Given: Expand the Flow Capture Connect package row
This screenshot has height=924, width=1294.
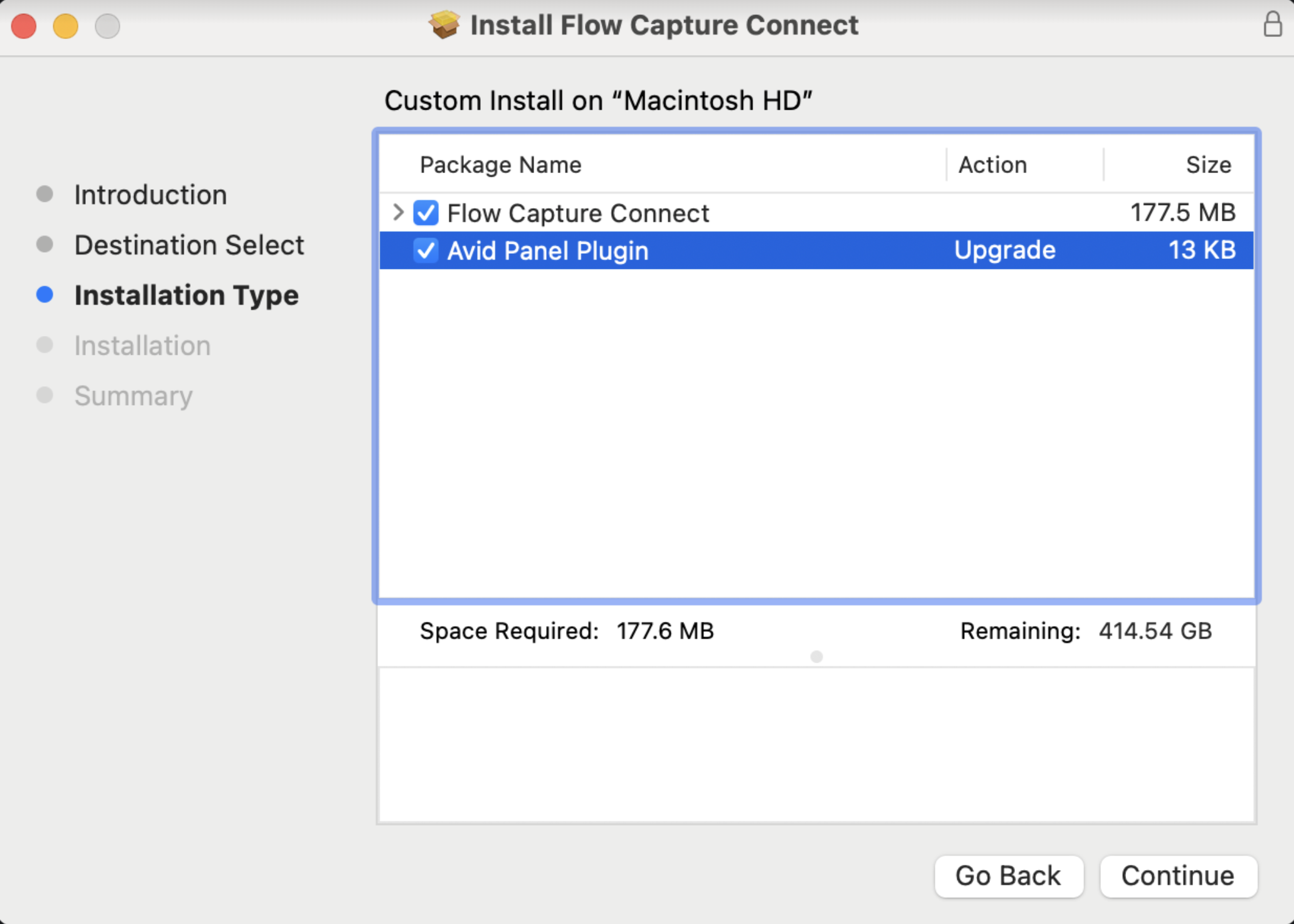Looking at the screenshot, I should 397,213.
